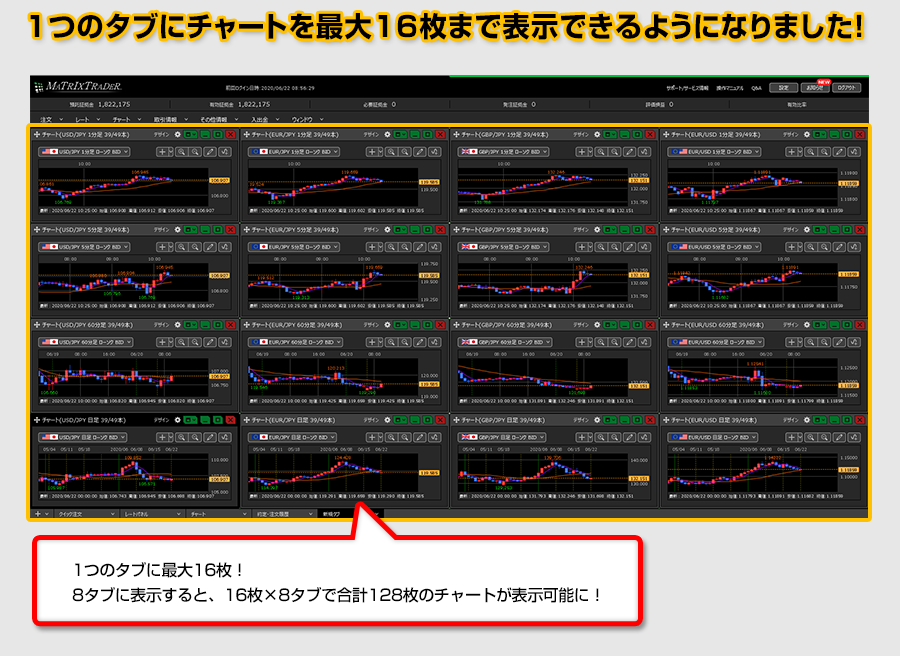The image size is (900, 656).
Task: Open the その他情報 menu
Action: 220,119
